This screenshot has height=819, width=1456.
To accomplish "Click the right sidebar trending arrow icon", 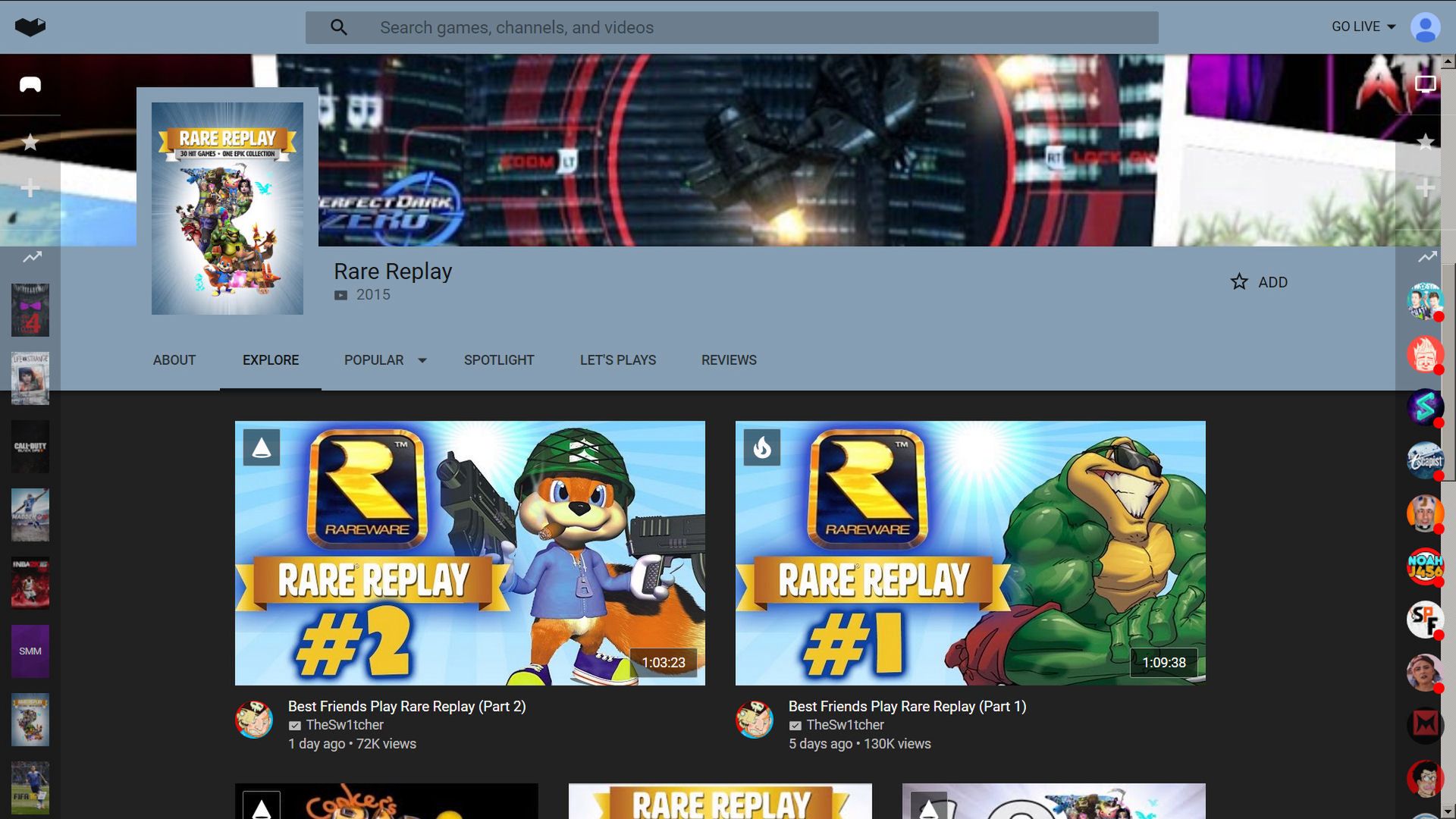I will (x=1427, y=257).
